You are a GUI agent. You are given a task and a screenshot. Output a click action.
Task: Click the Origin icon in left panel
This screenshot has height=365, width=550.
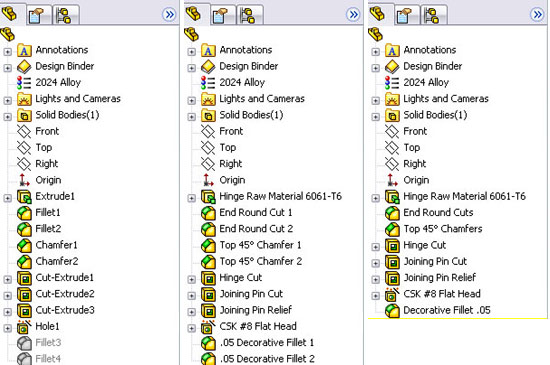24,180
